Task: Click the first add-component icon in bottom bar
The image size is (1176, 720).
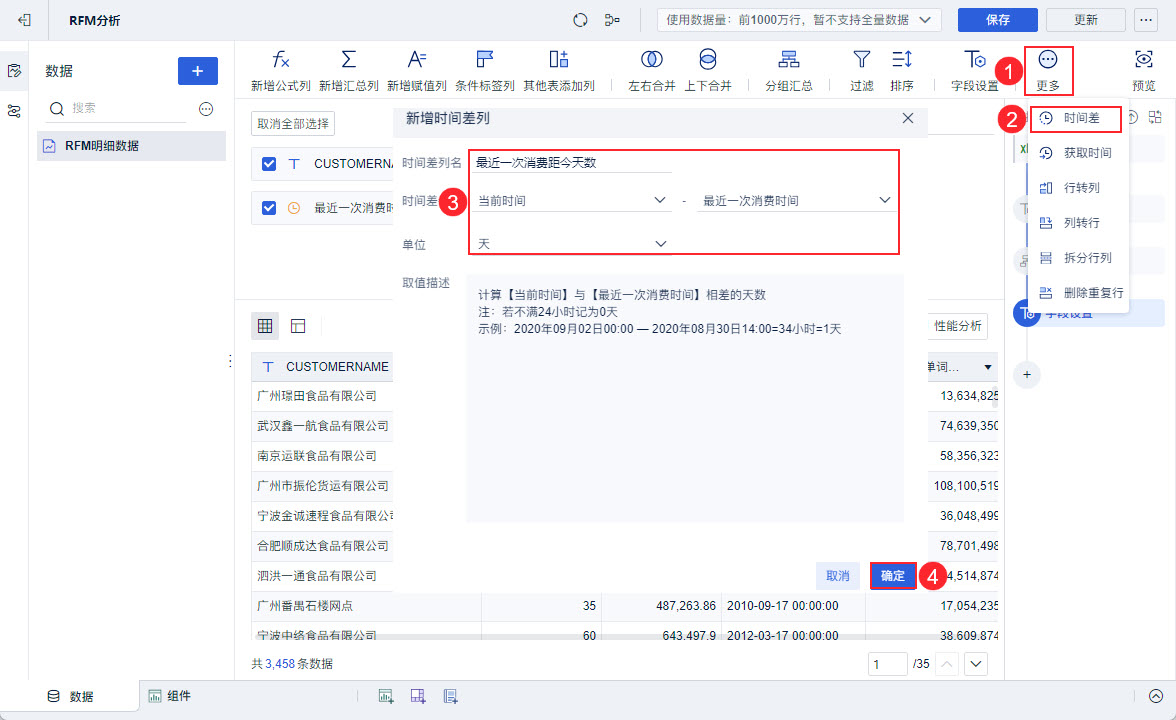Action: pyautogui.click(x=386, y=696)
